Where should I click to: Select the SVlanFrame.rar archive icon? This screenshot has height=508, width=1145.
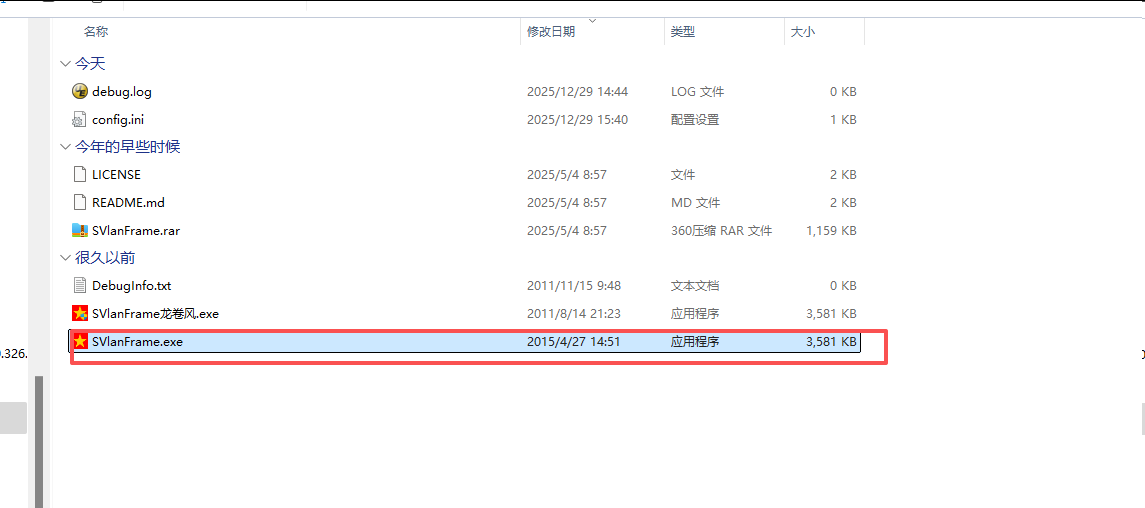tap(80, 231)
